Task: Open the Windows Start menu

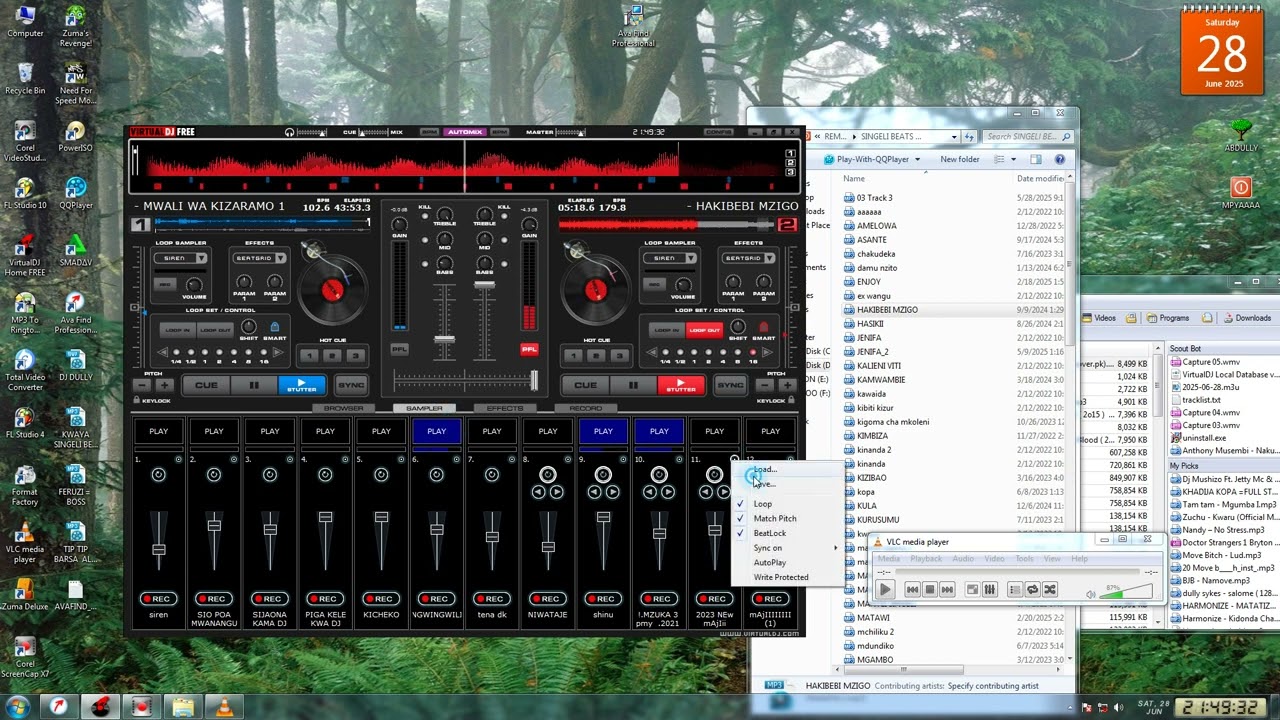Action: tap(18, 706)
